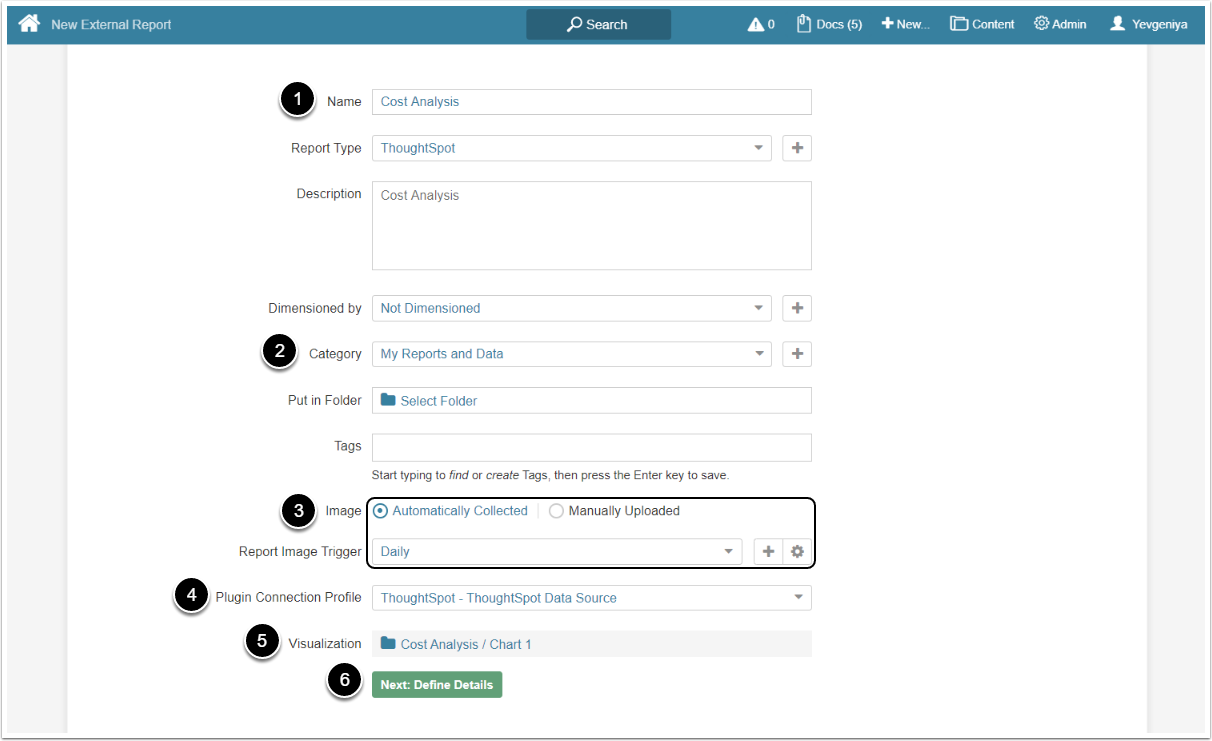Open the Category dropdown list

point(759,354)
